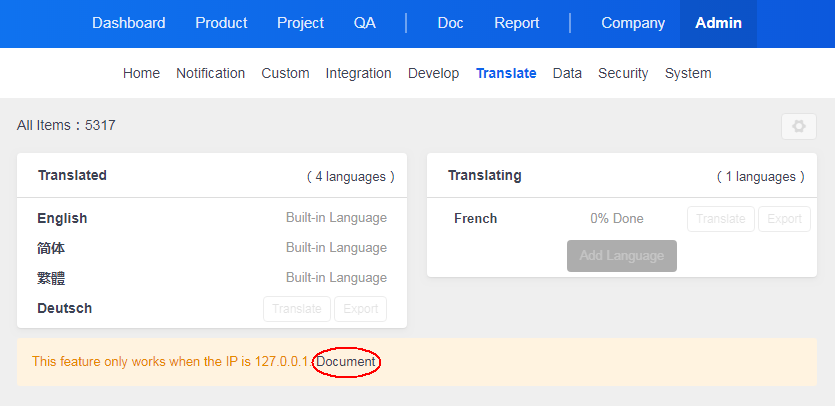This screenshot has width=835, height=406.
Task: Switch to the Company section
Action: [633, 23]
